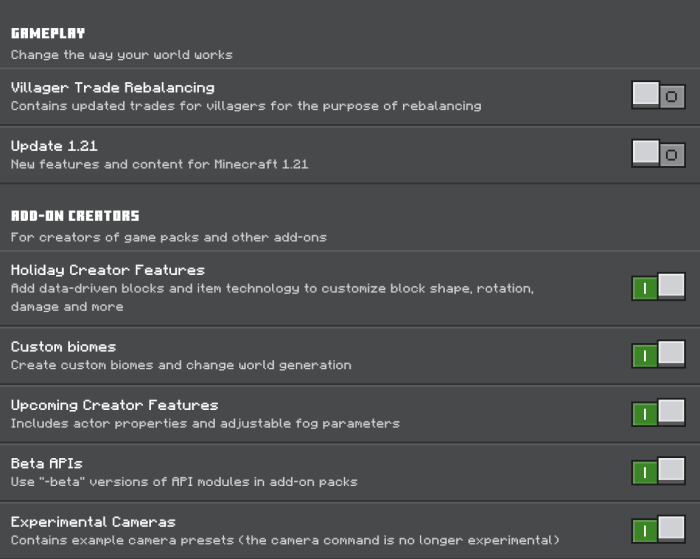Image resolution: width=700 pixels, height=559 pixels.
Task: Select the Custom biomes option label
Action: click(x=63, y=347)
